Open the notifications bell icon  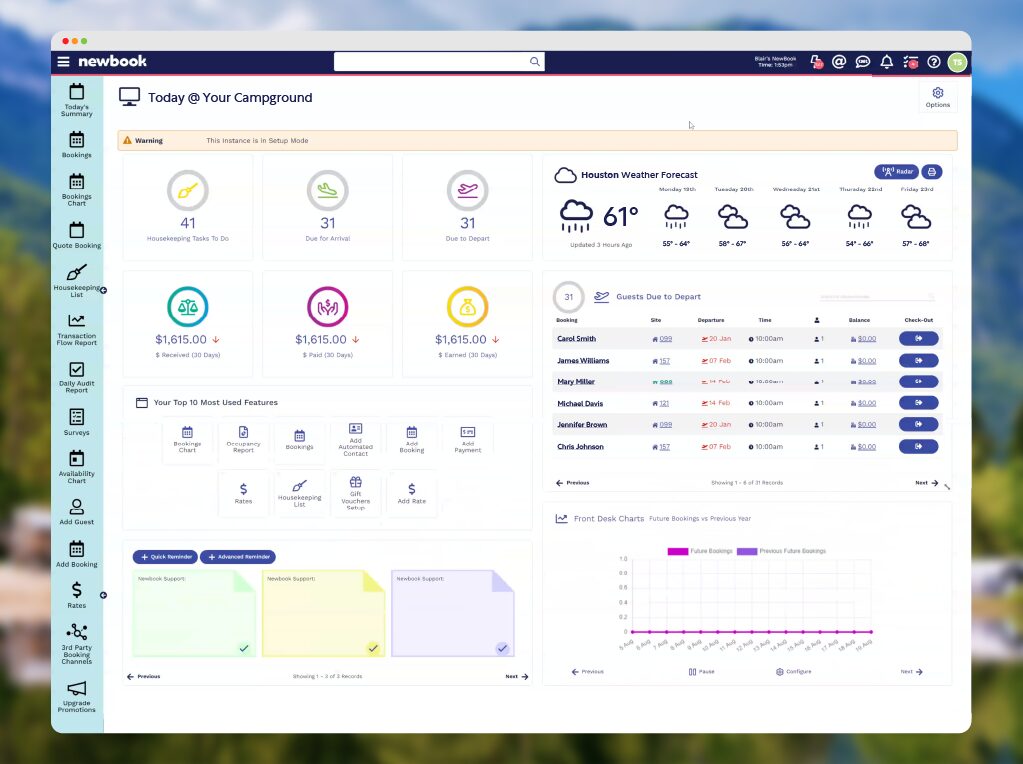(x=886, y=62)
